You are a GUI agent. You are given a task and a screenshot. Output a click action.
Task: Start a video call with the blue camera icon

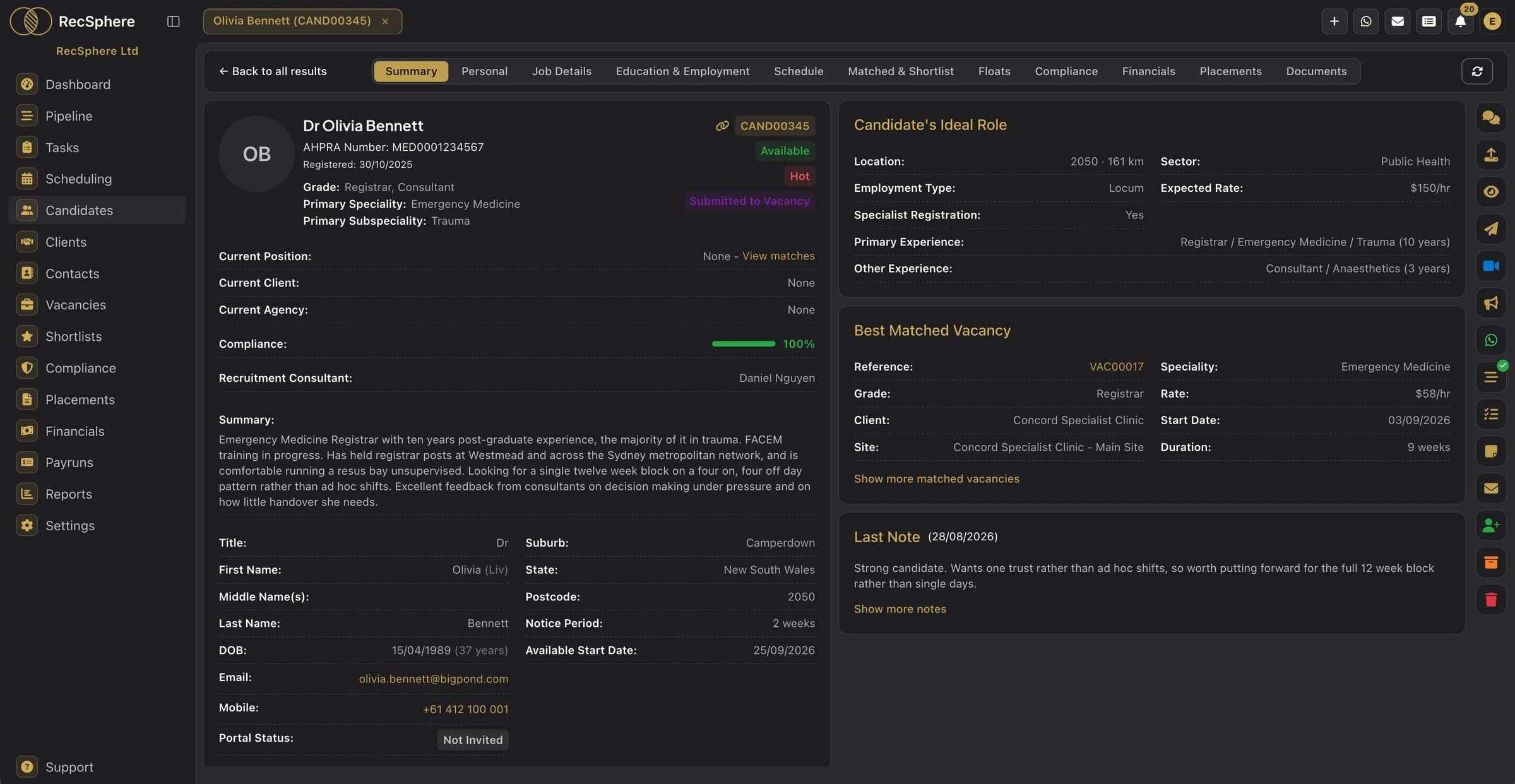click(x=1491, y=266)
